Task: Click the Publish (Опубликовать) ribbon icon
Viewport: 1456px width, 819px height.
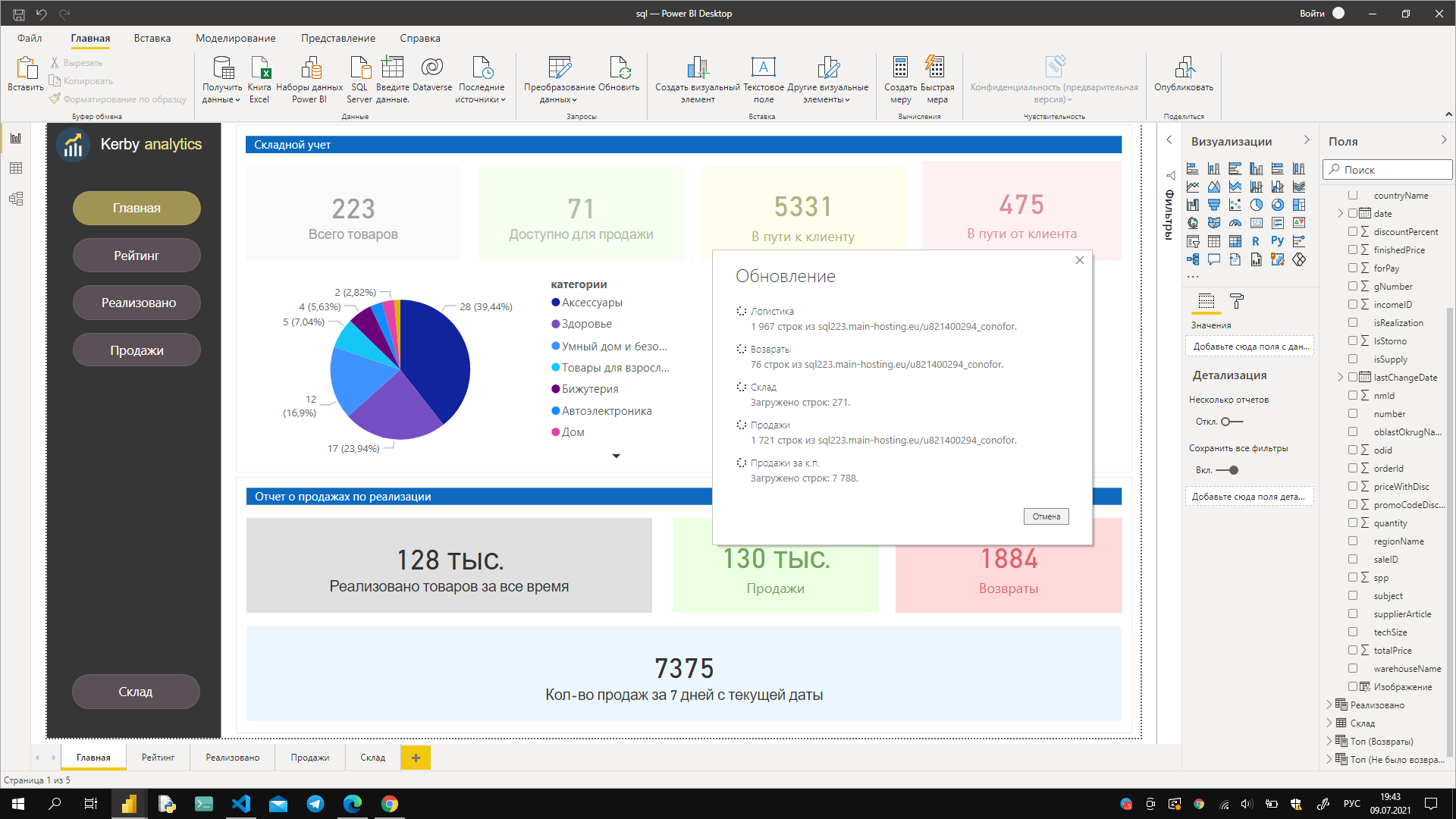Action: (x=1184, y=74)
